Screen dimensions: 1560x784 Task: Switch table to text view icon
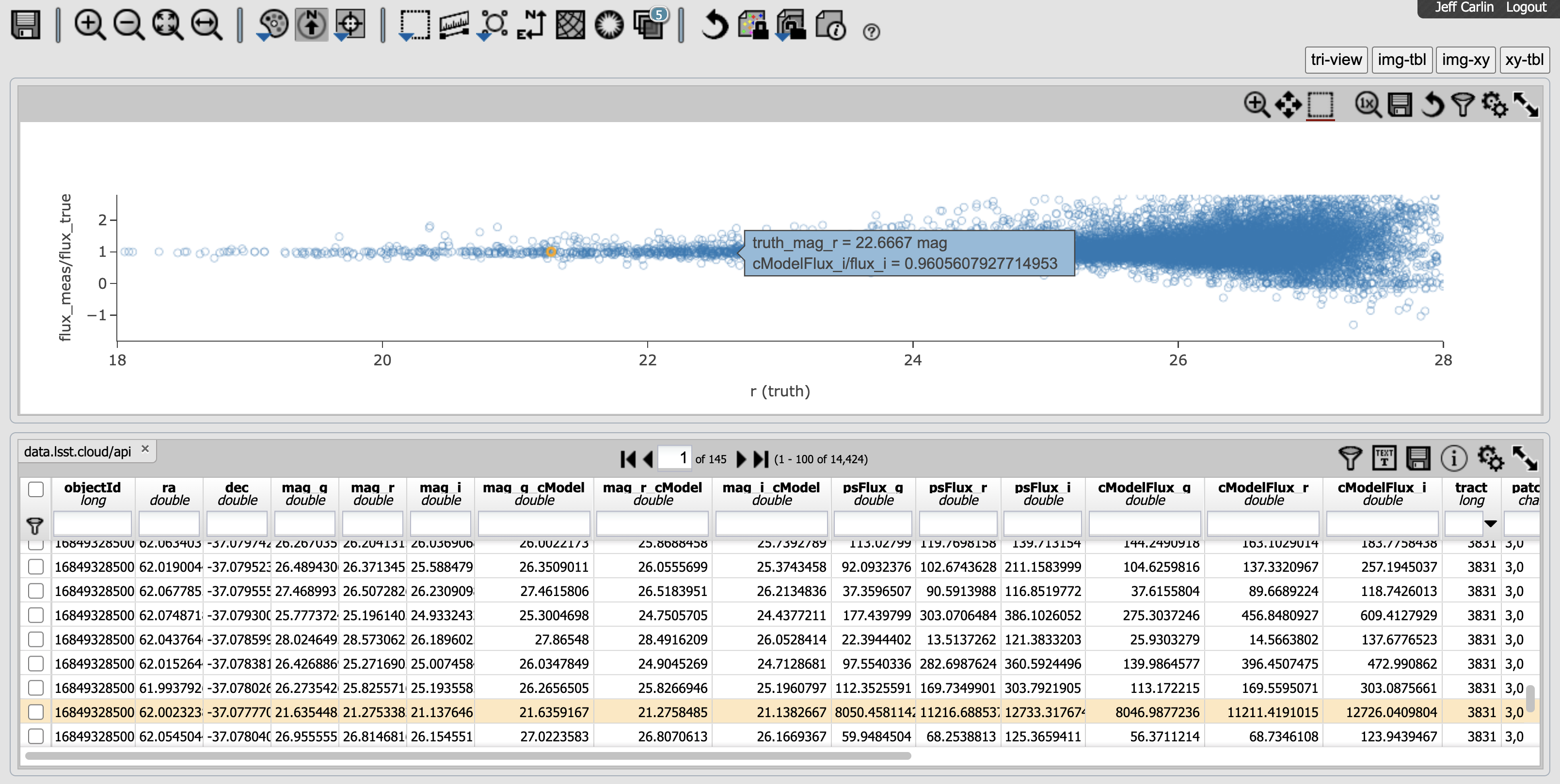pyautogui.click(x=1384, y=458)
